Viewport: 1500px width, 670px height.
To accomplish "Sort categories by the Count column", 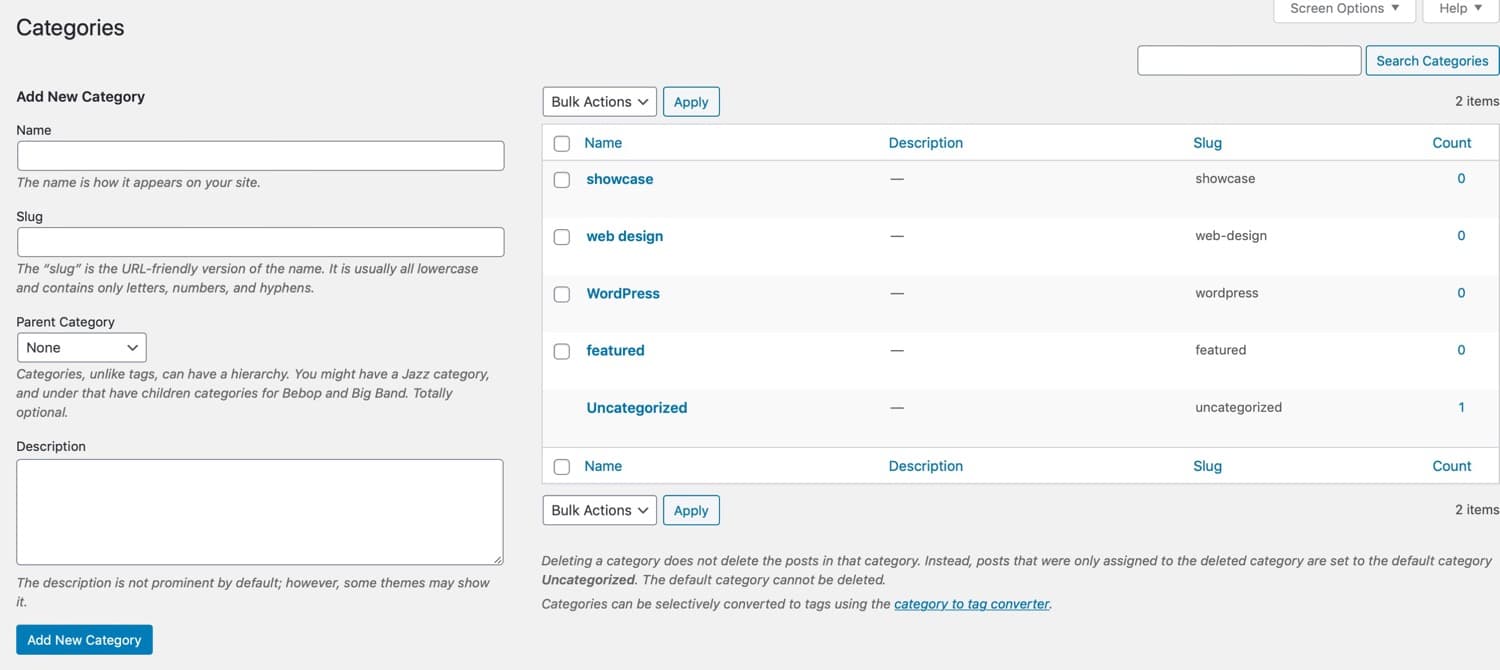I will pyautogui.click(x=1451, y=143).
